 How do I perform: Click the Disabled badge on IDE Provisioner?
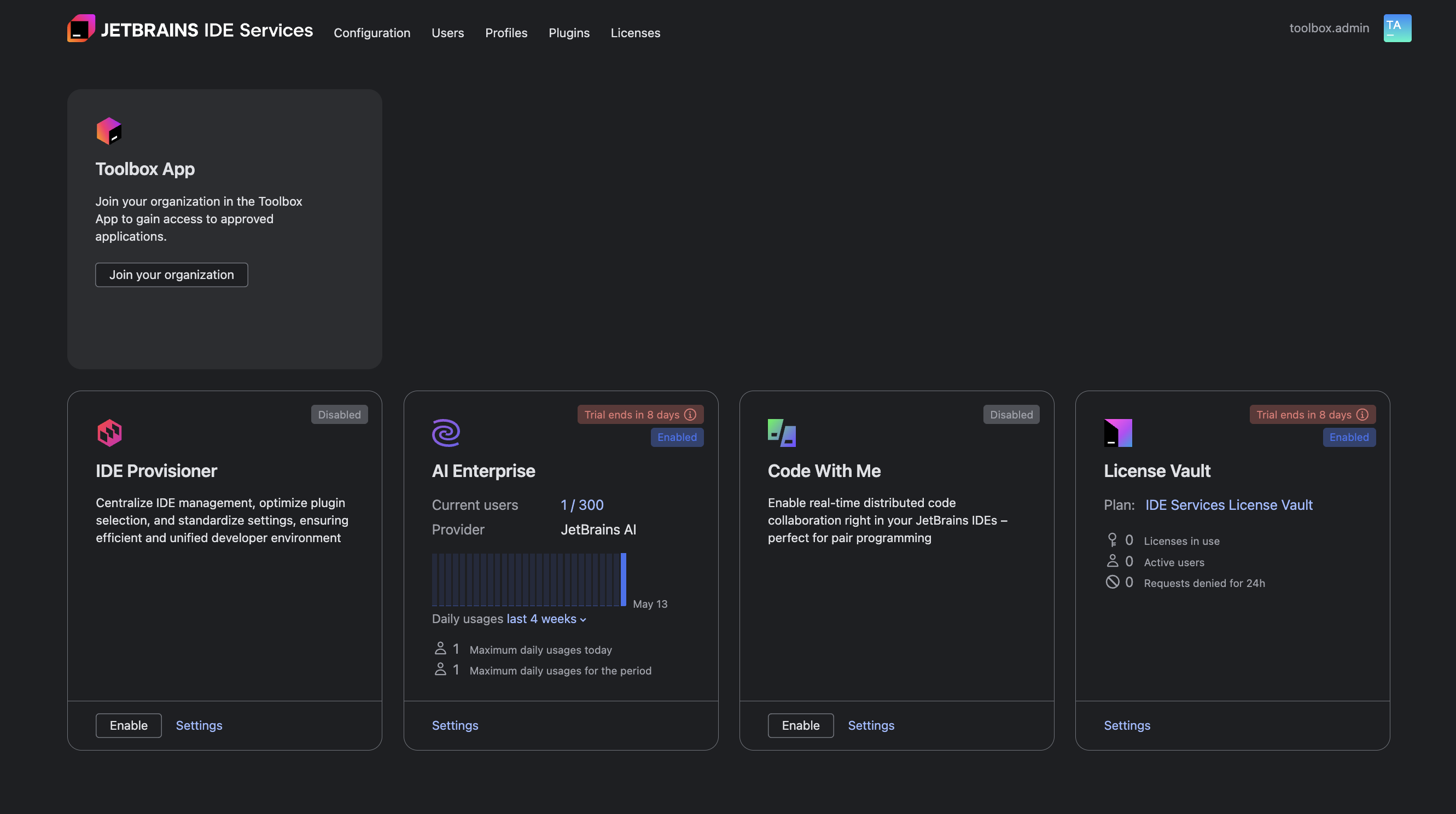pyautogui.click(x=339, y=414)
